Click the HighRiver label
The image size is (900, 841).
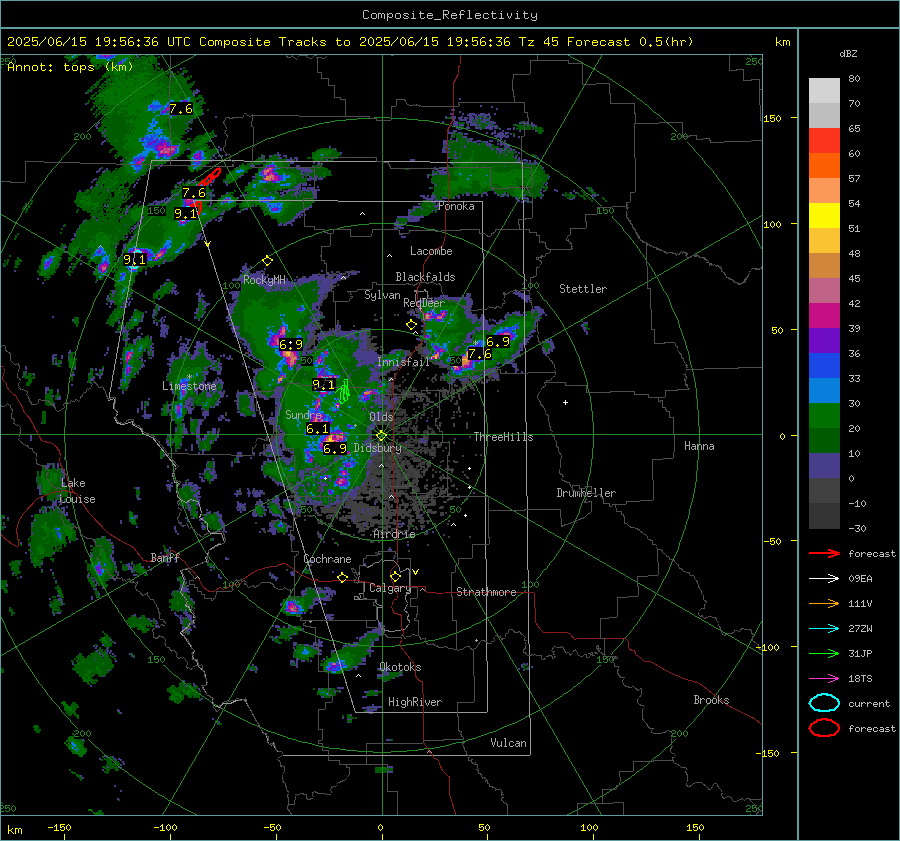415,702
